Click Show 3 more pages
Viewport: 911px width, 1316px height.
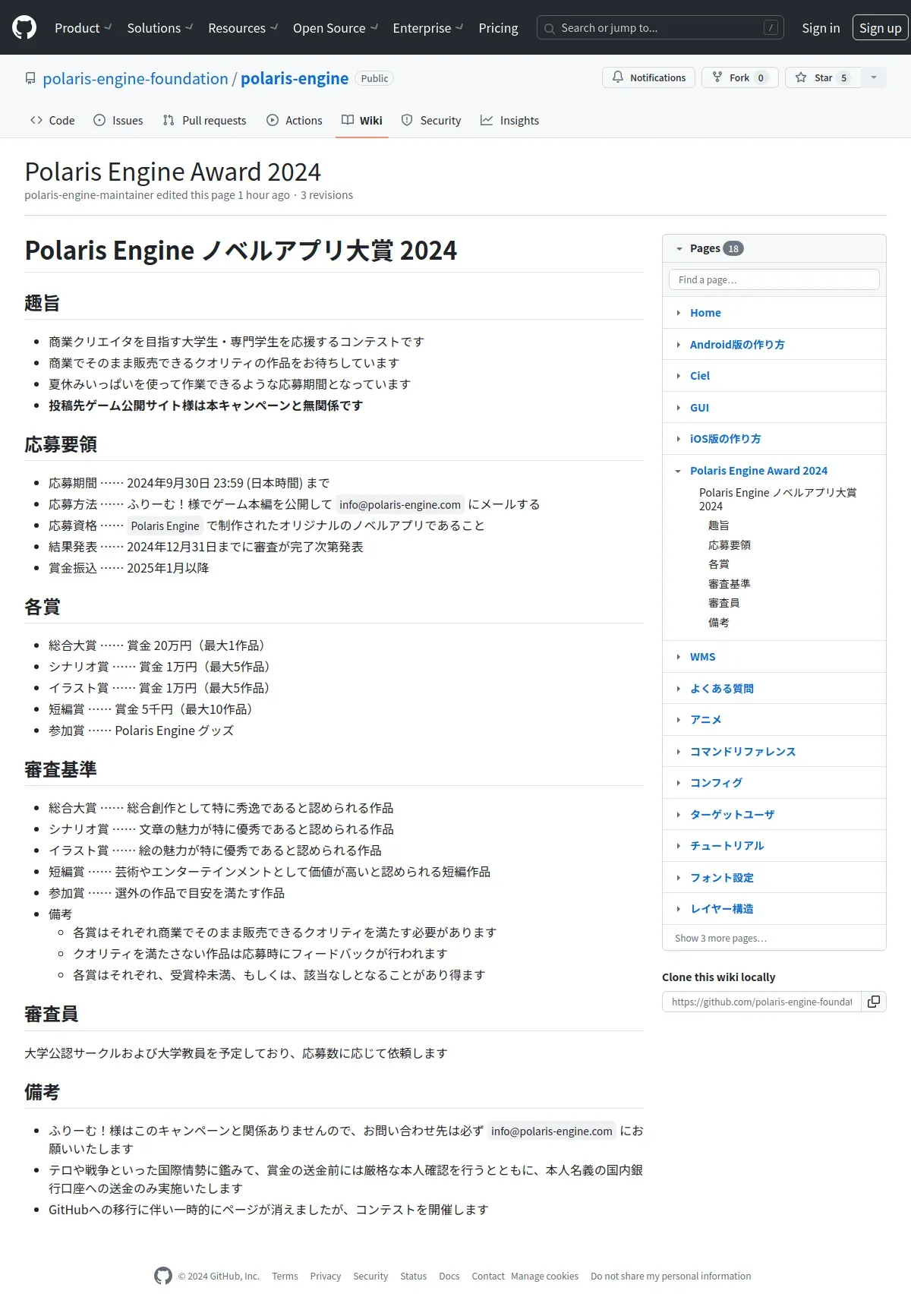pyautogui.click(x=720, y=939)
